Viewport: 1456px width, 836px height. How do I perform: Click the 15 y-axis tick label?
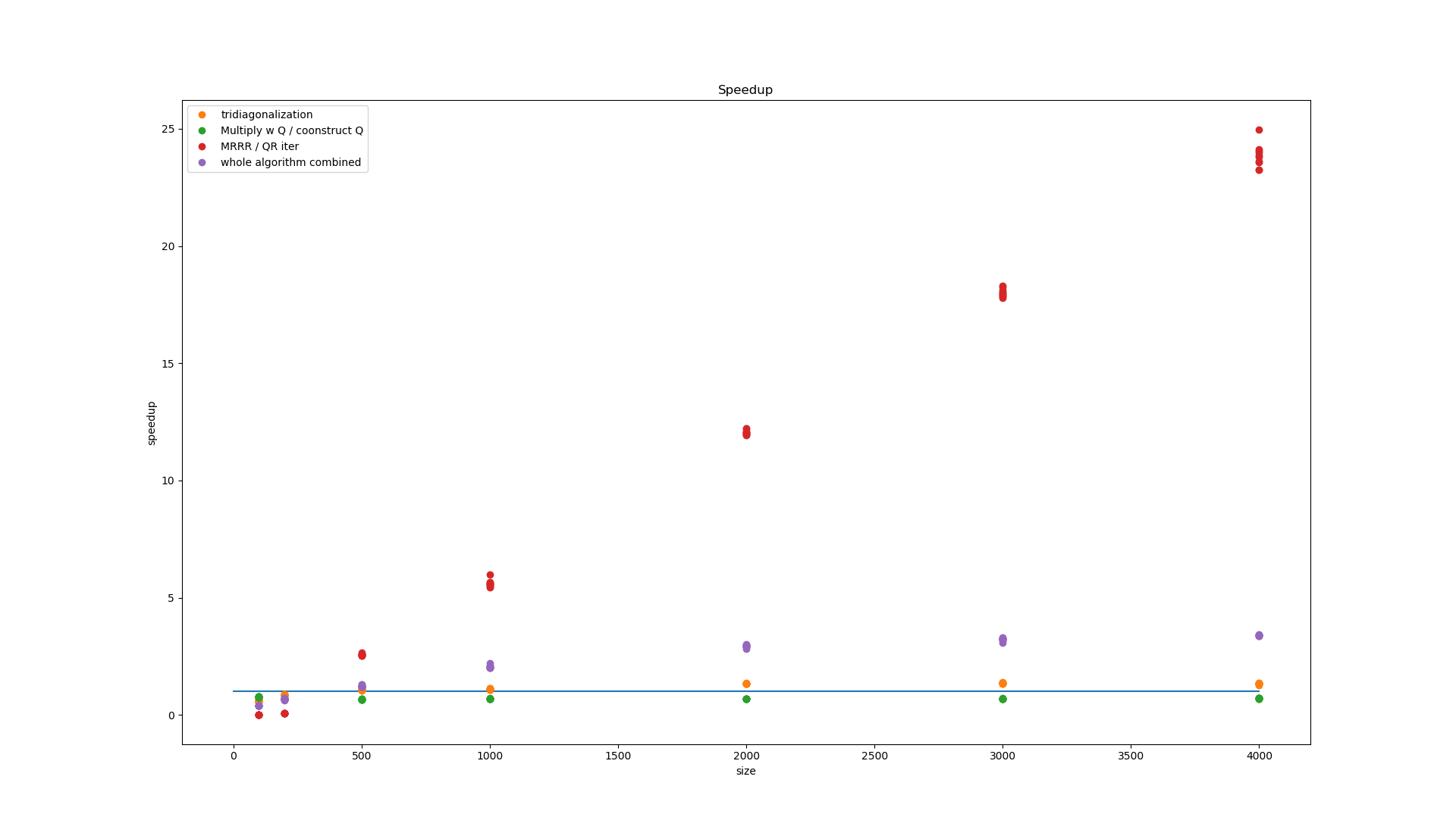point(167,364)
